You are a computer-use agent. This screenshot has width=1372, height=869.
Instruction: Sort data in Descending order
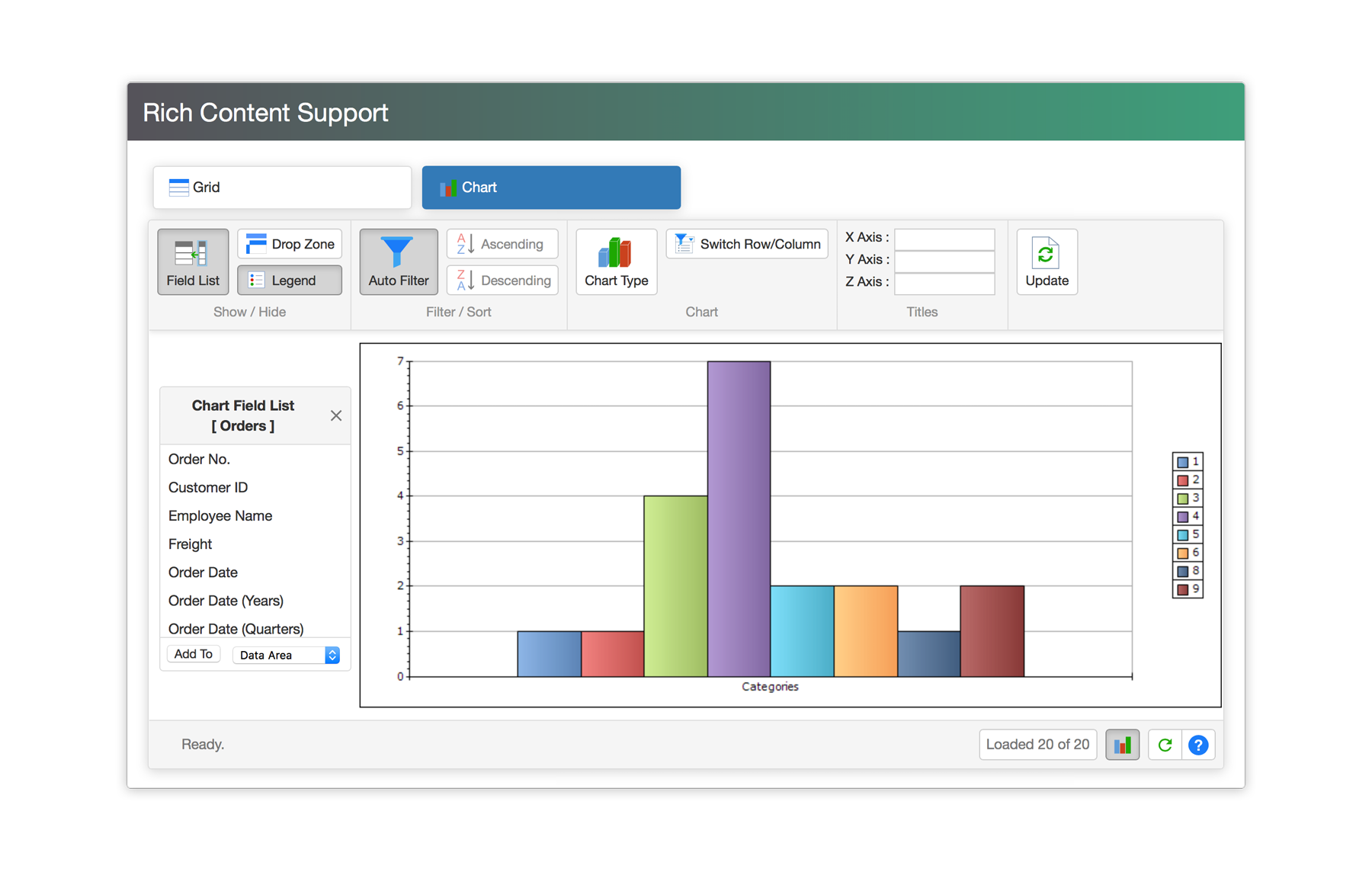click(x=502, y=281)
